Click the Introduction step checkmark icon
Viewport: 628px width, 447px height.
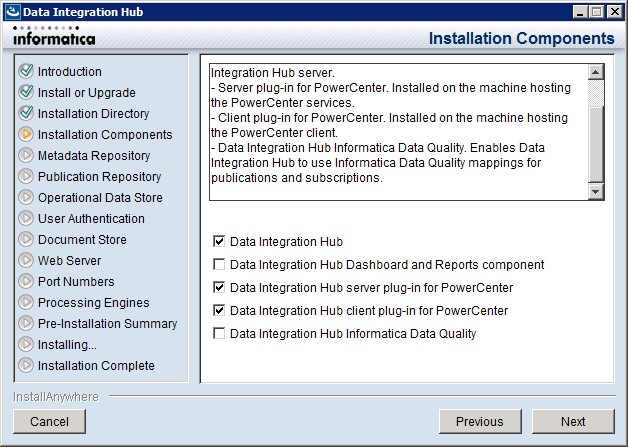tap(26, 71)
